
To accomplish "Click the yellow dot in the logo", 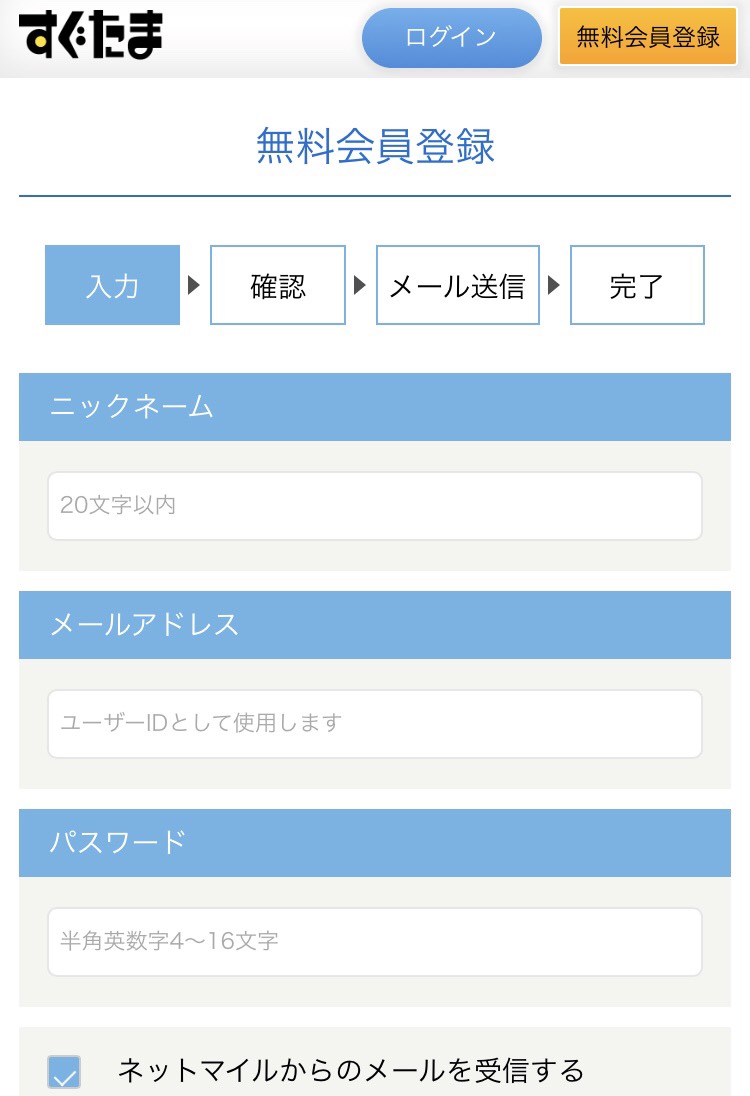I will [x=42, y=41].
